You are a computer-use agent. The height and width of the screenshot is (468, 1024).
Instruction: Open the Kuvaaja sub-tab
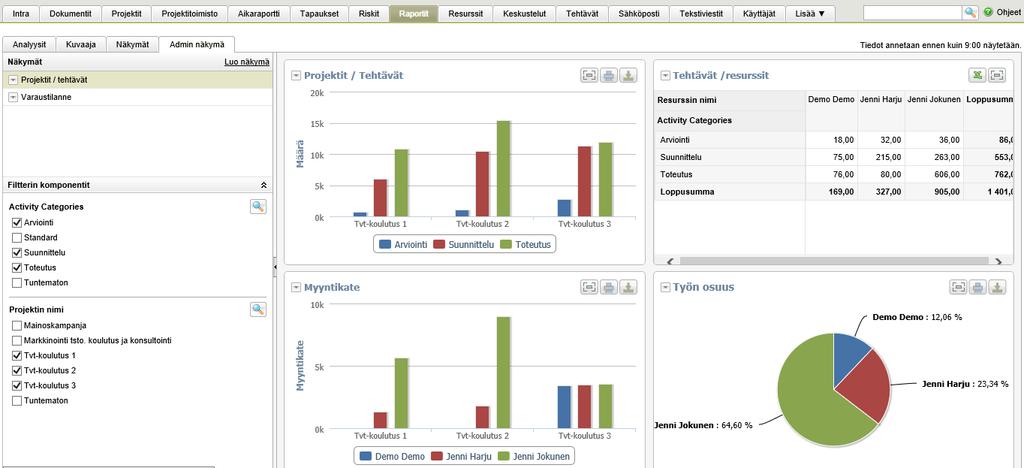81,44
